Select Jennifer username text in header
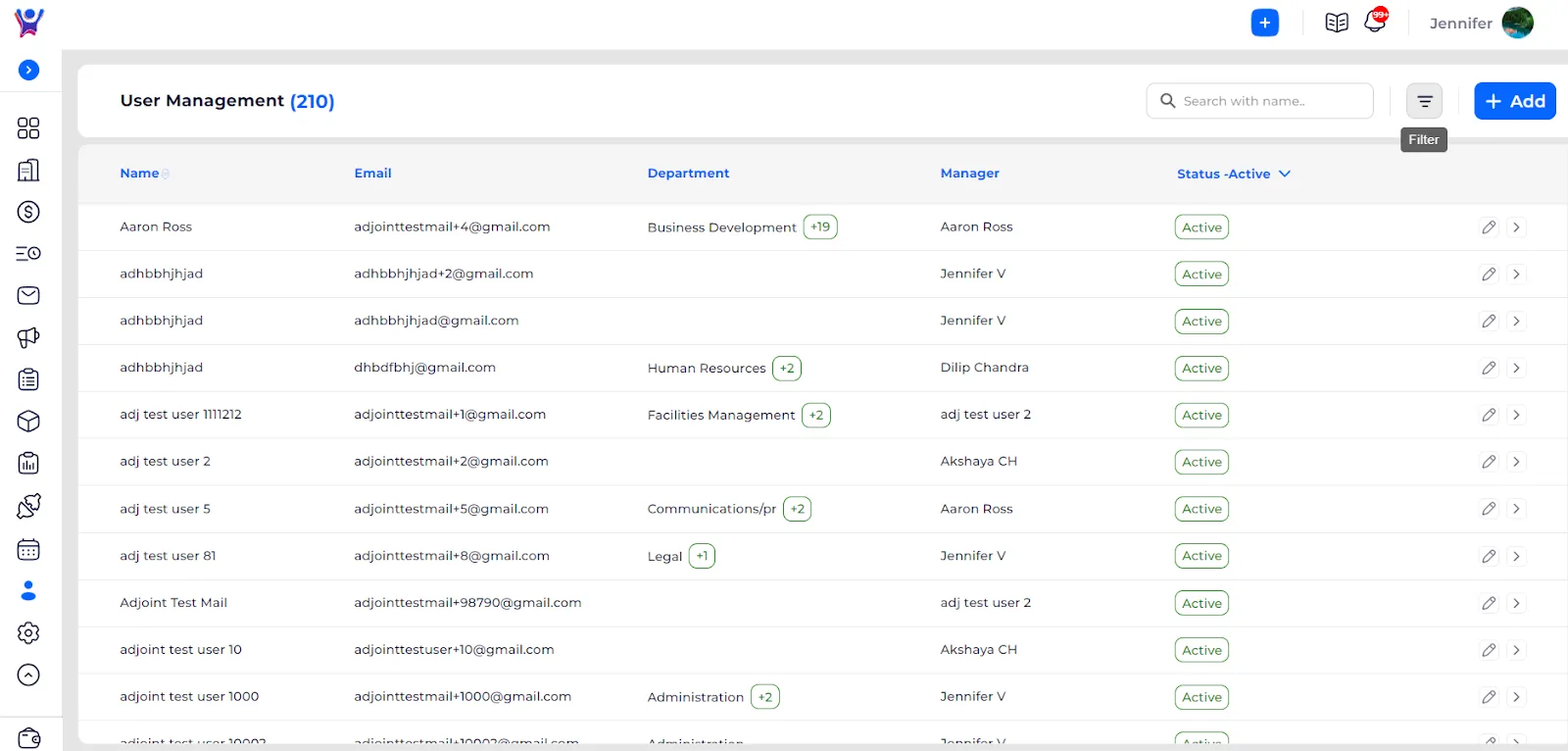The height and width of the screenshot is (751, 1568). 1460,24
